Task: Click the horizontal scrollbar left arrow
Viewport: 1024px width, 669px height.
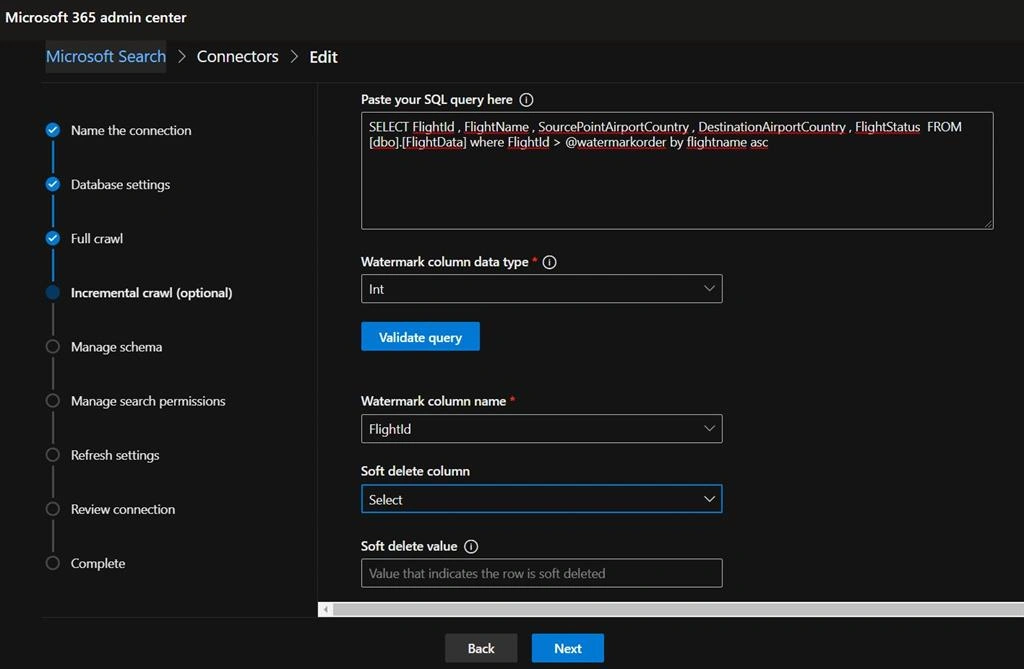Action: (x=325, y=610)
